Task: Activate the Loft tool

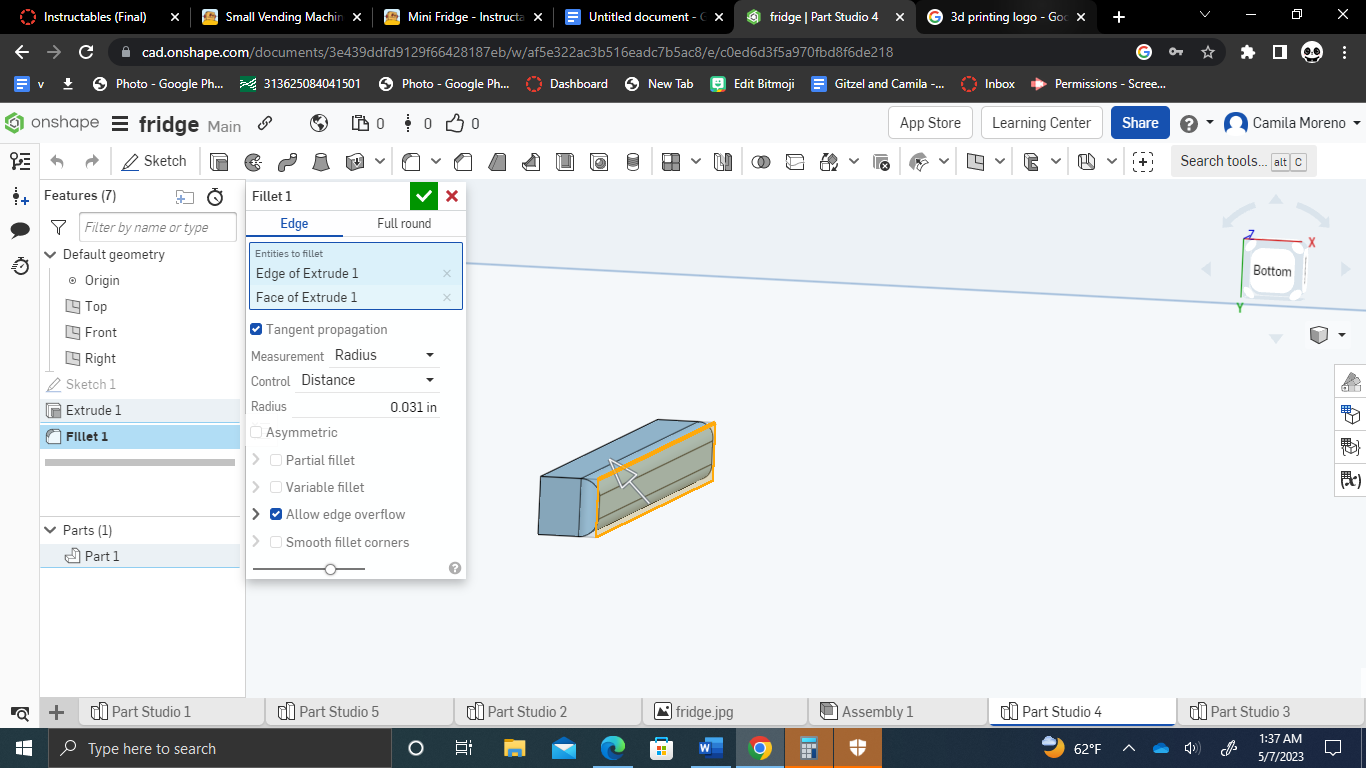Action: coord(321,161)
